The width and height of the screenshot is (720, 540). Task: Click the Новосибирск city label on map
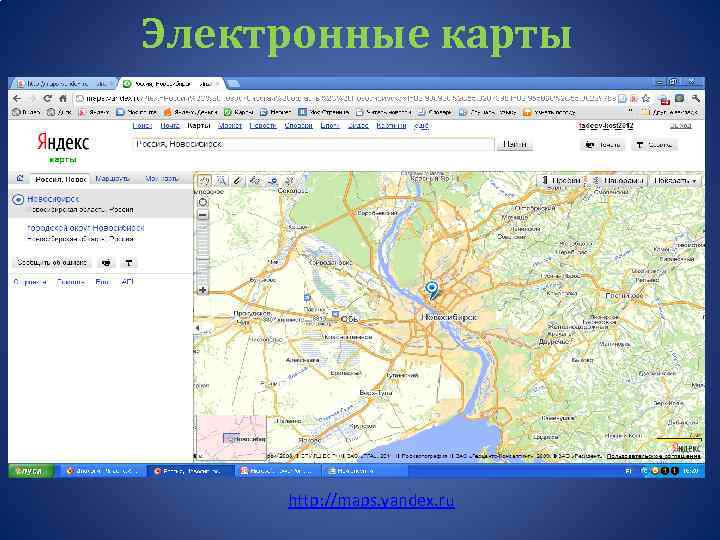tap(450, 317)
